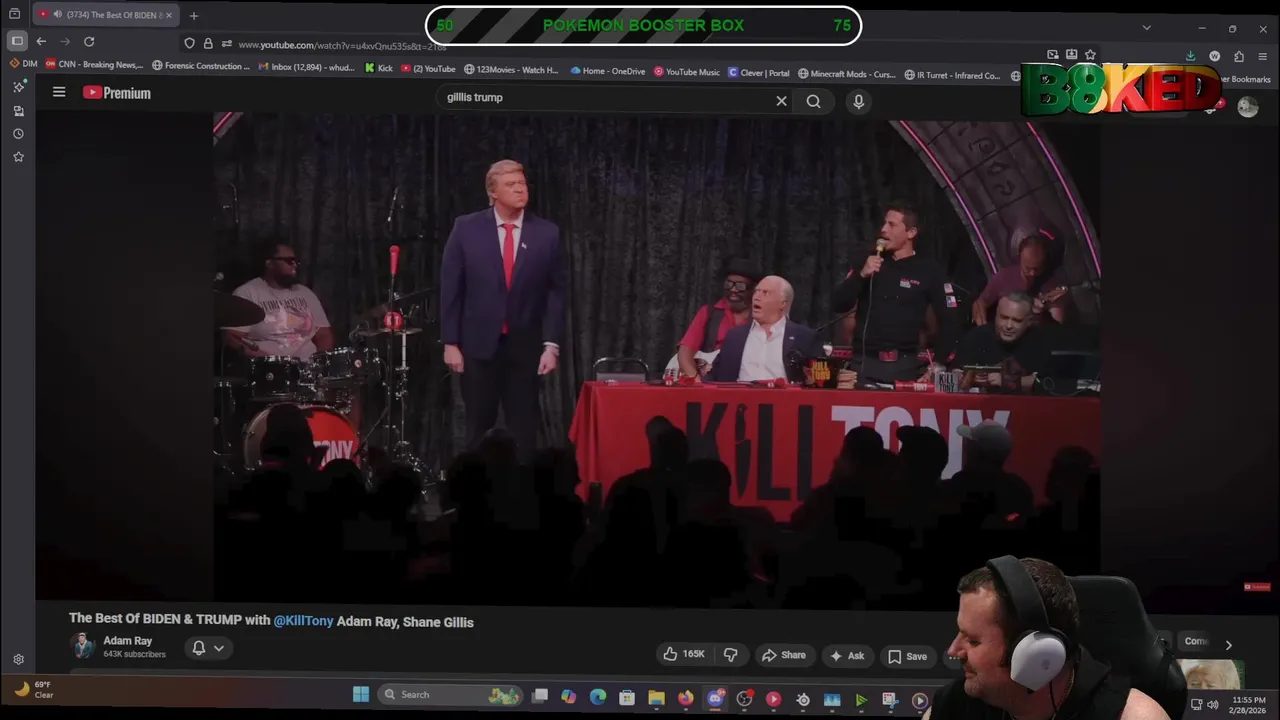Bookmark this page with the star
The image size is (1280, 720).
point(1090,55)
